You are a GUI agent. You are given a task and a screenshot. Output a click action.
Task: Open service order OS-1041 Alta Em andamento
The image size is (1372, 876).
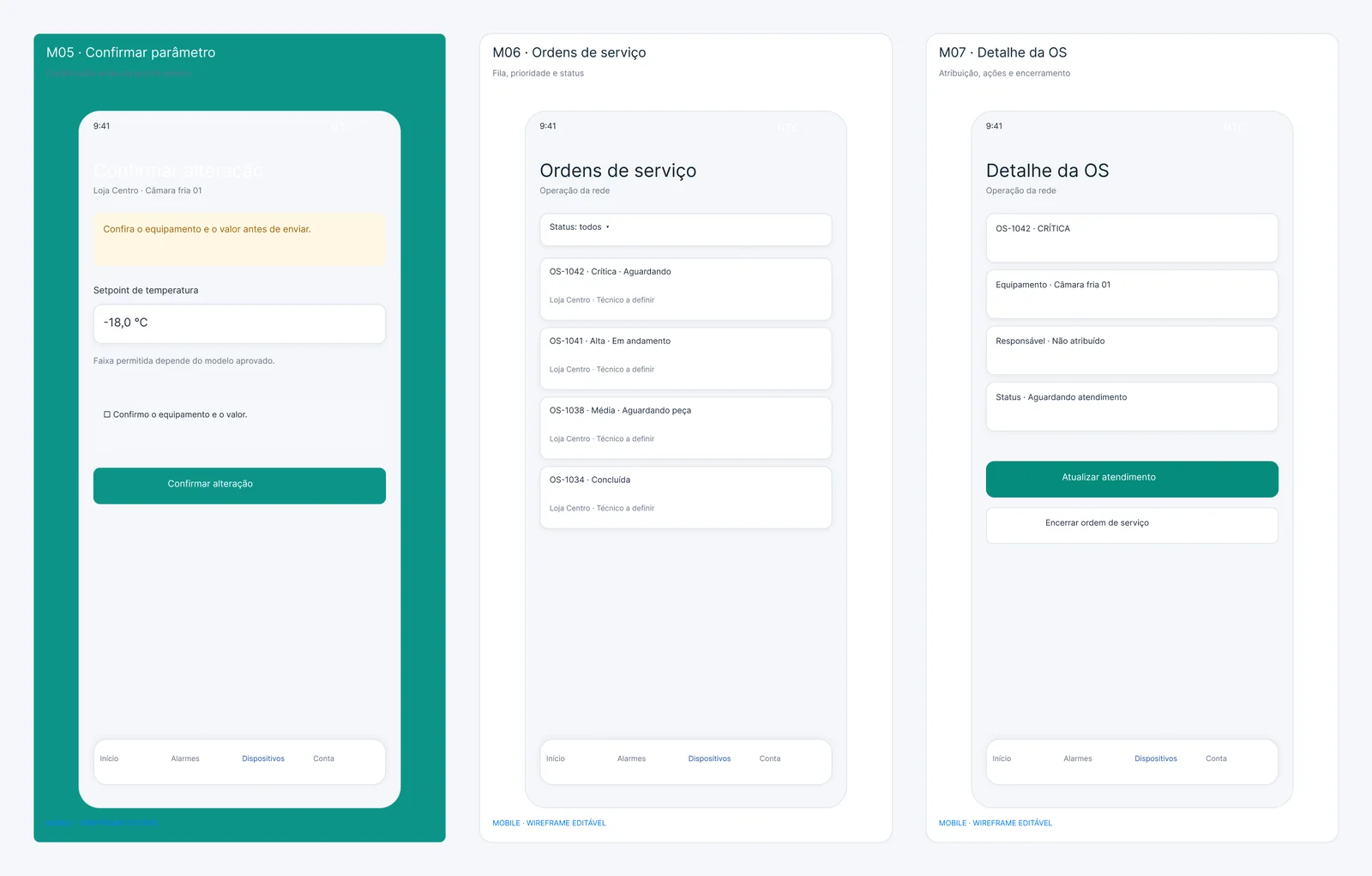coord(685,359)
